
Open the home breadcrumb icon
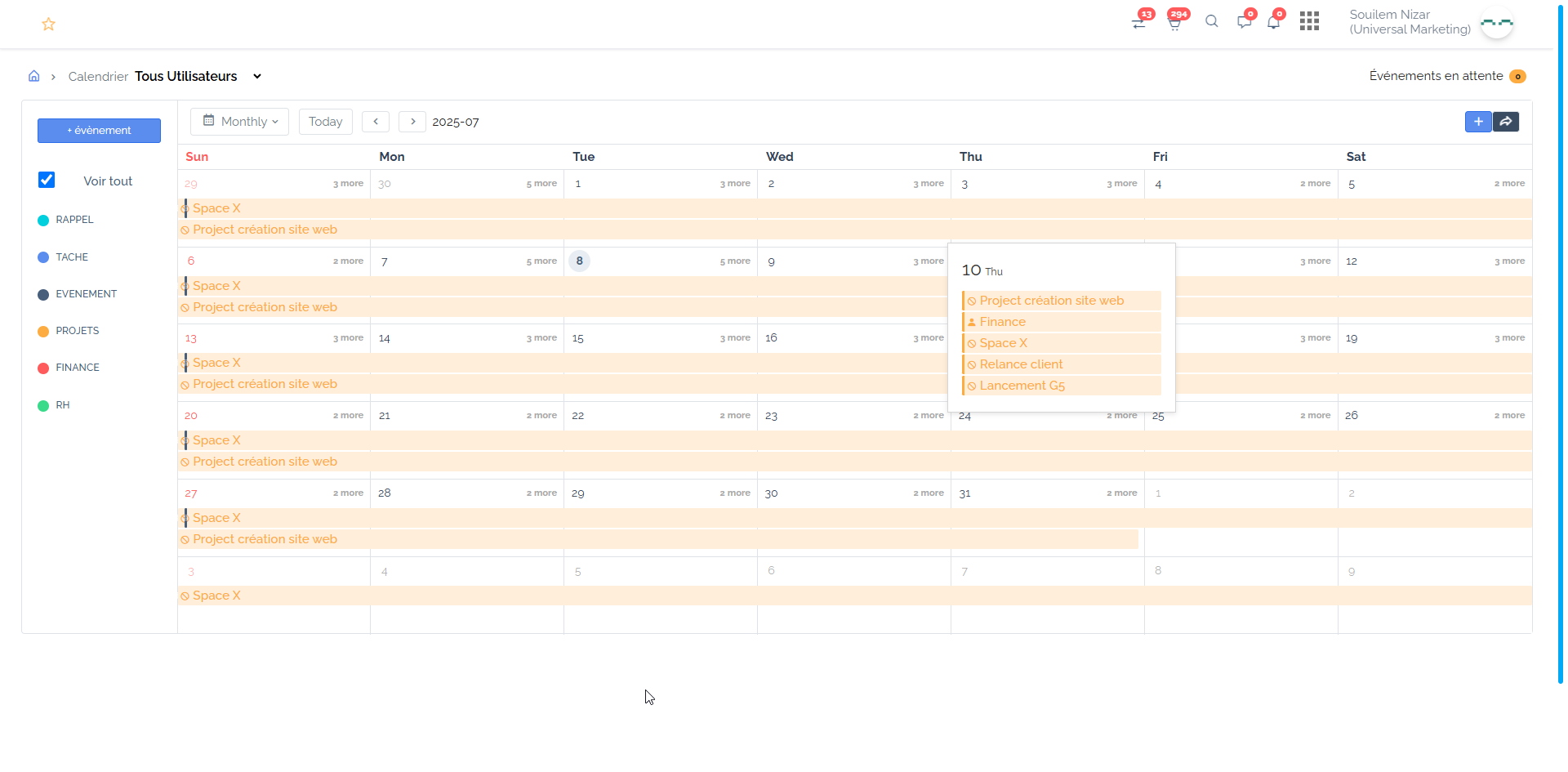(34, 76)
